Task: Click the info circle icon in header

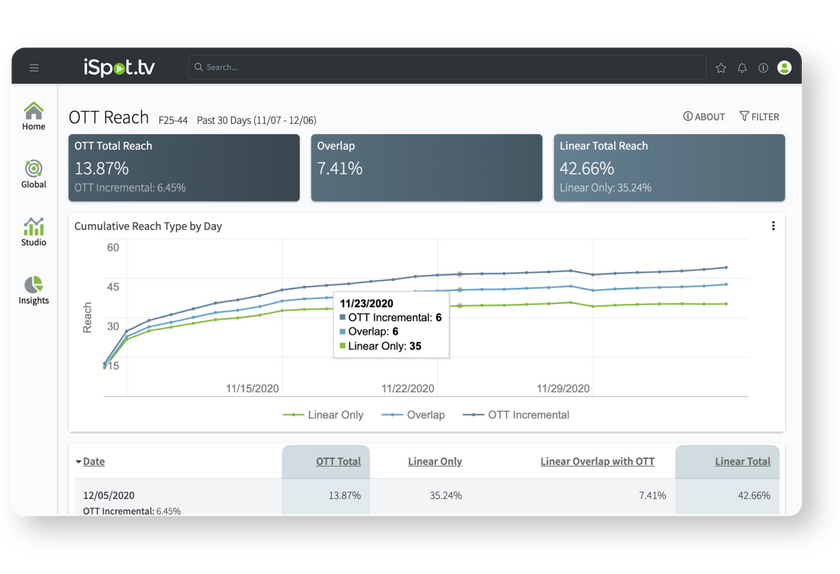Action: [x=763, y=68]
